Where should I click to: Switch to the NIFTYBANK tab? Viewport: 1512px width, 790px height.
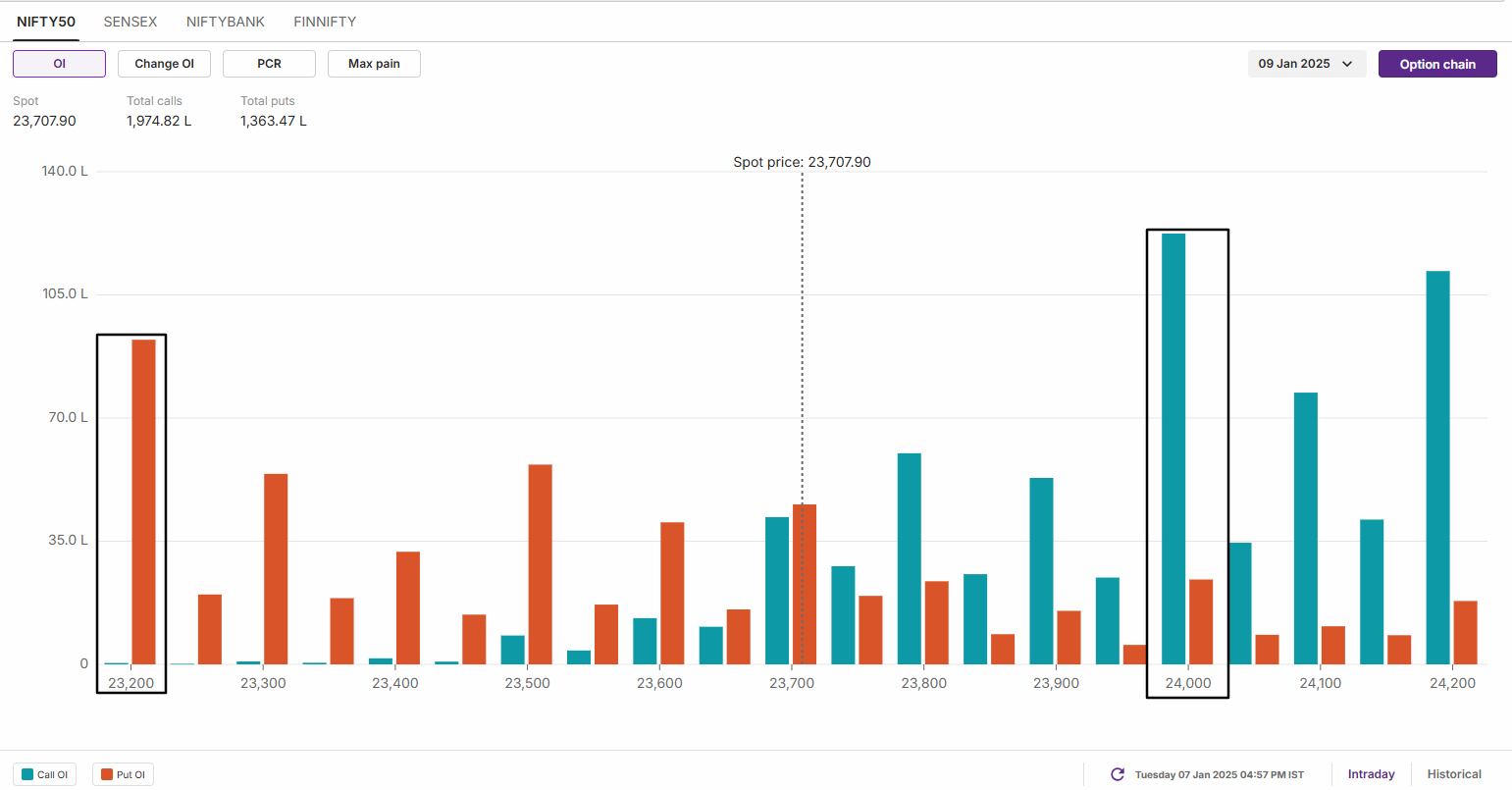point(226,22)
